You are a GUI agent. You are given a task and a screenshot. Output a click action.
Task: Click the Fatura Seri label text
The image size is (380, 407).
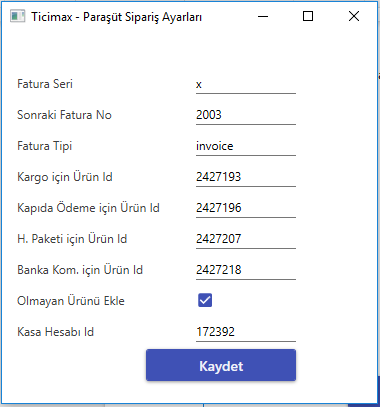45,84
